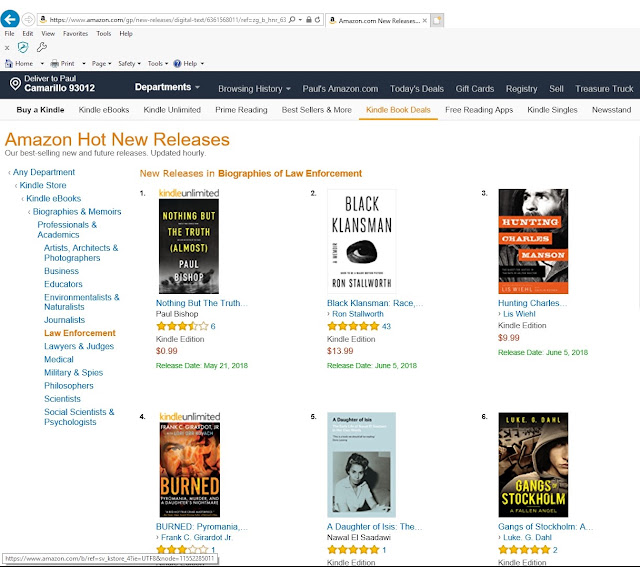This screenshot has width=640, height=567.
Task: Click the wrench tool icon
Action: pyautogui.click(x=41, y=47)
